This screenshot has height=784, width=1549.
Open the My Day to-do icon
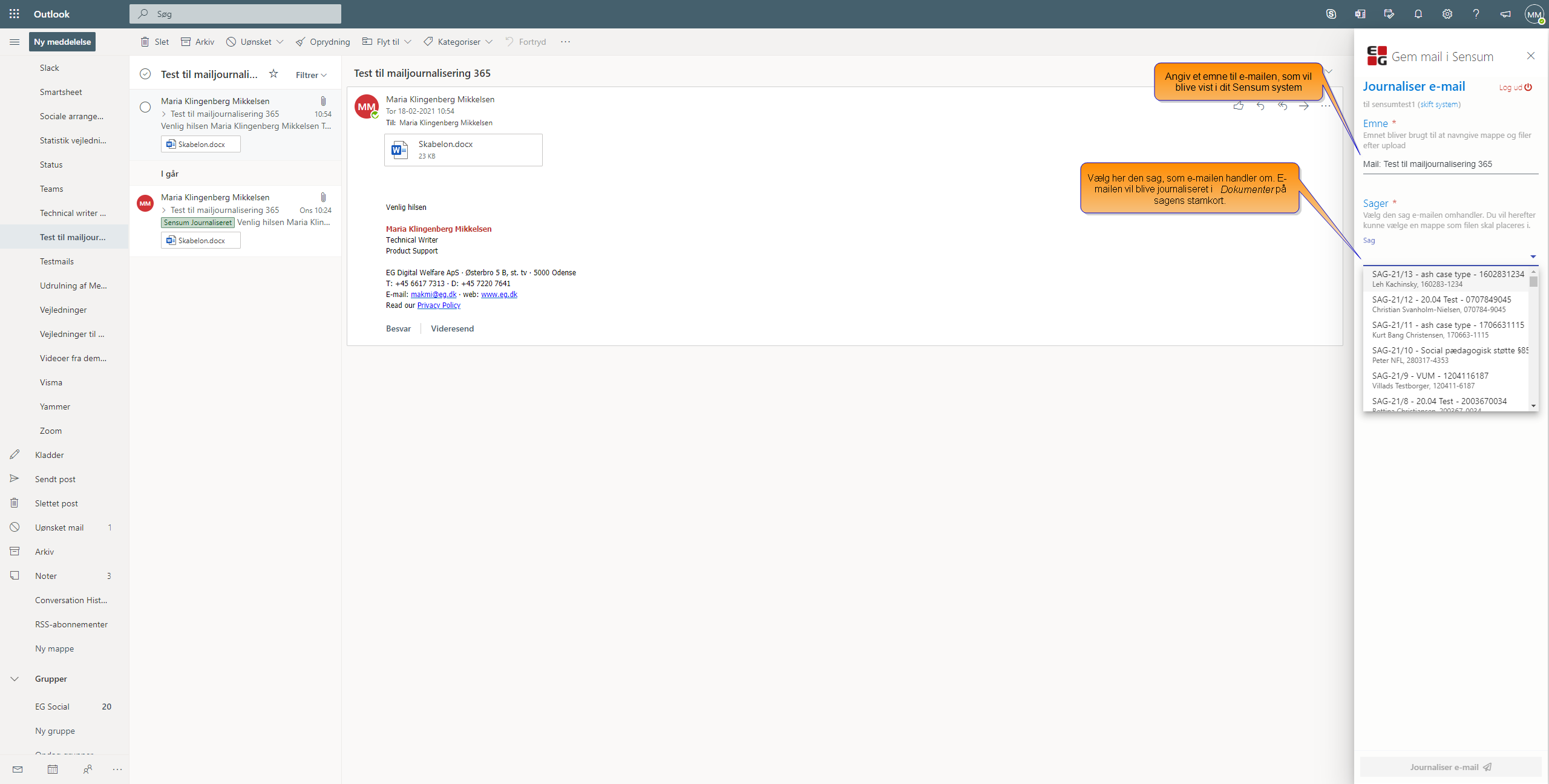coord(1389,14)
